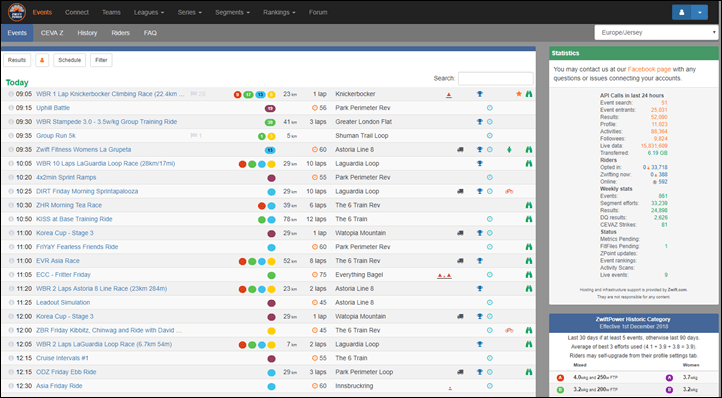Viewport: 722px width, 398px height.
Task: Click the red category dot on the EVR Asia Race row
Action: point(243,261)
